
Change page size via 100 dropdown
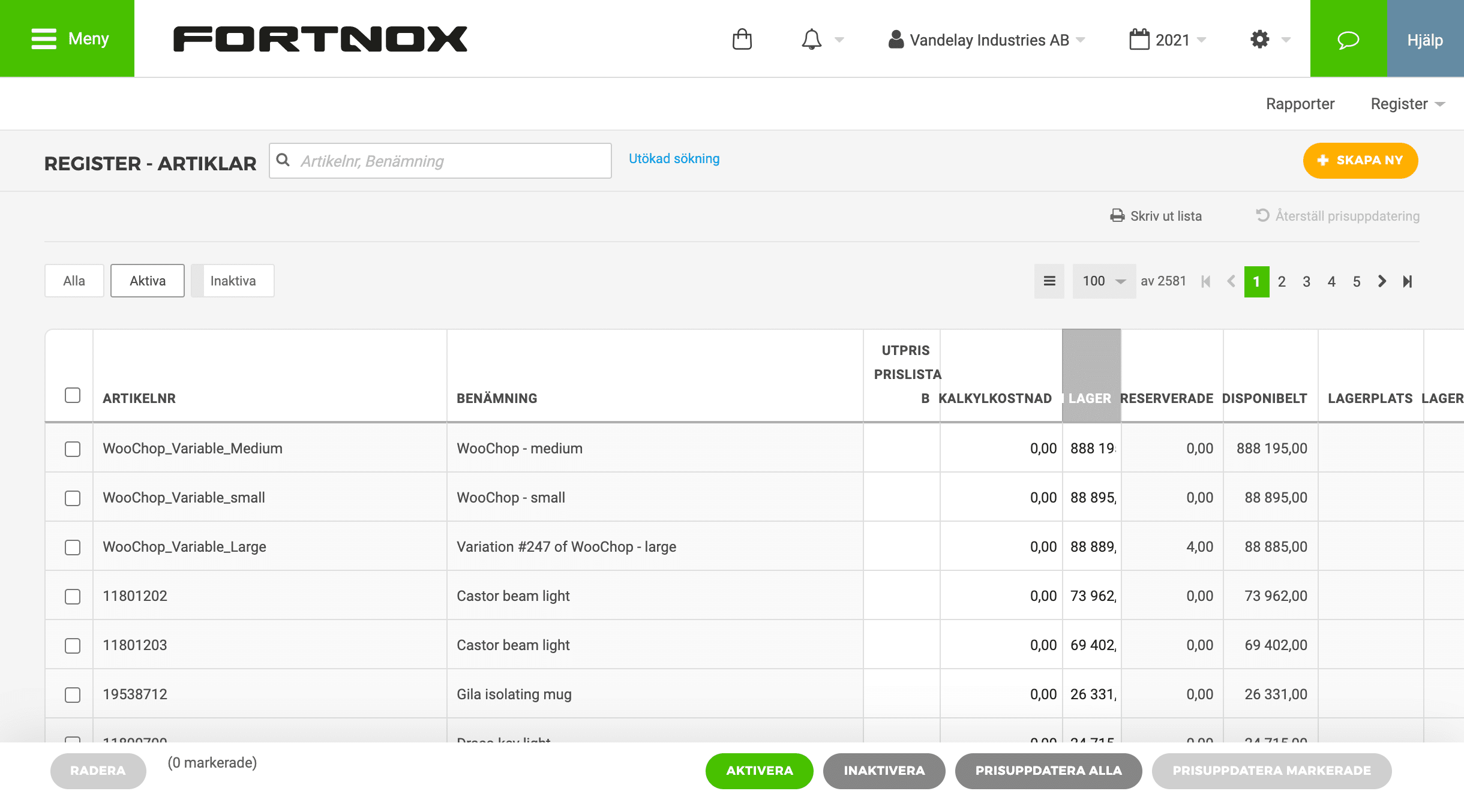point(1103,281)
